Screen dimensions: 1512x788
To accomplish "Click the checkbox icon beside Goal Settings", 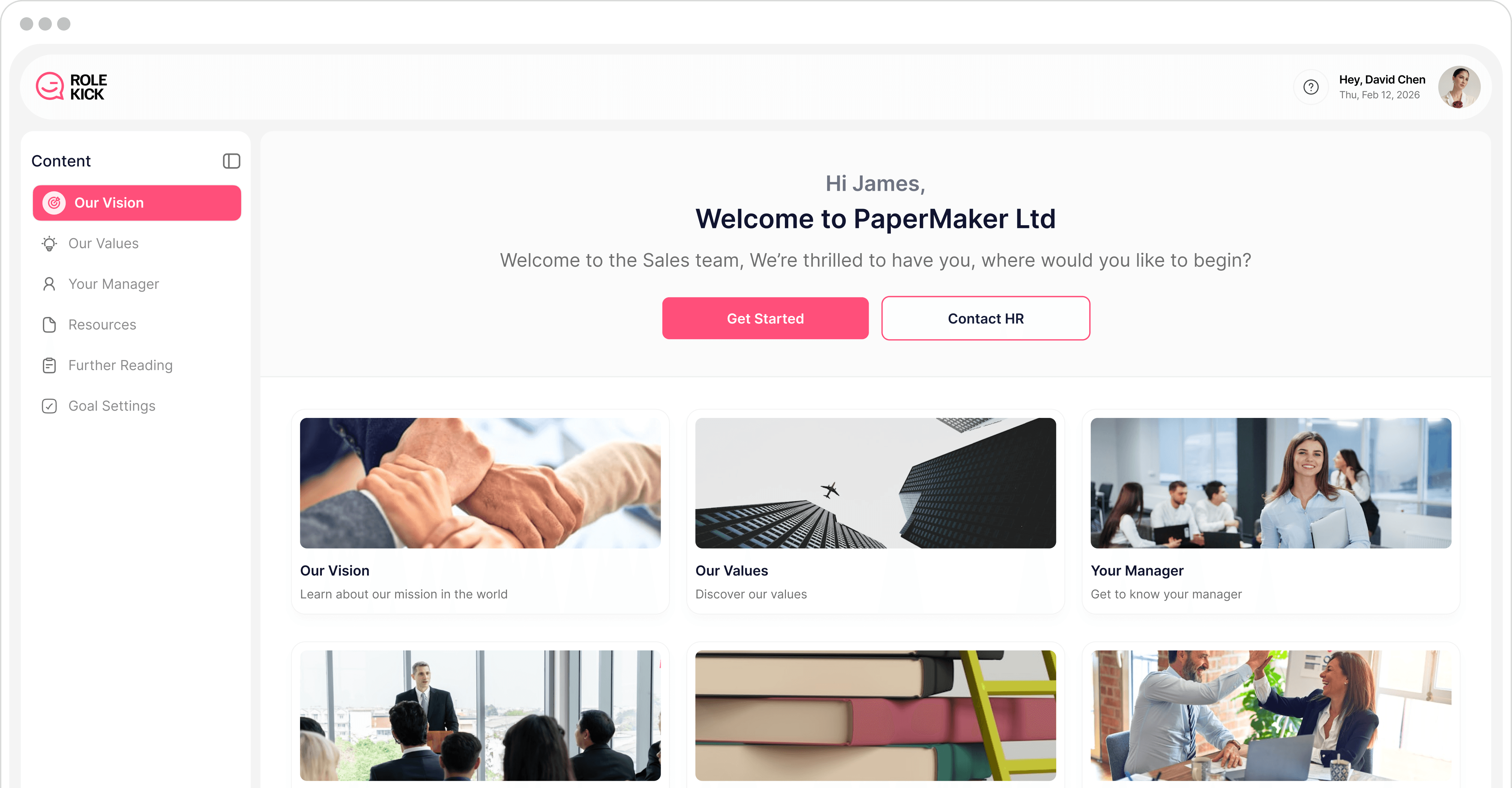I will 49,406.
